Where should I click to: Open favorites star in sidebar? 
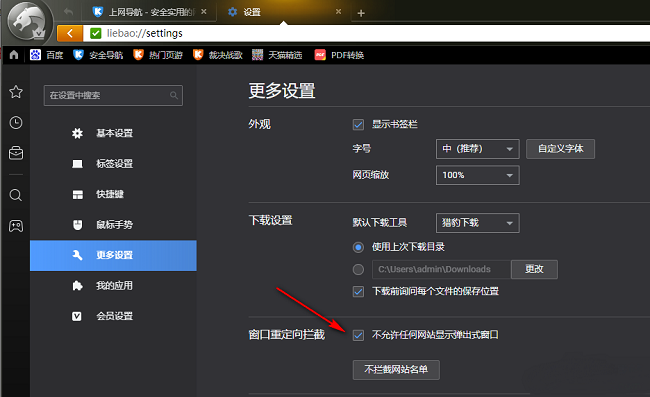pyautogui.click(x=16, y=92)
